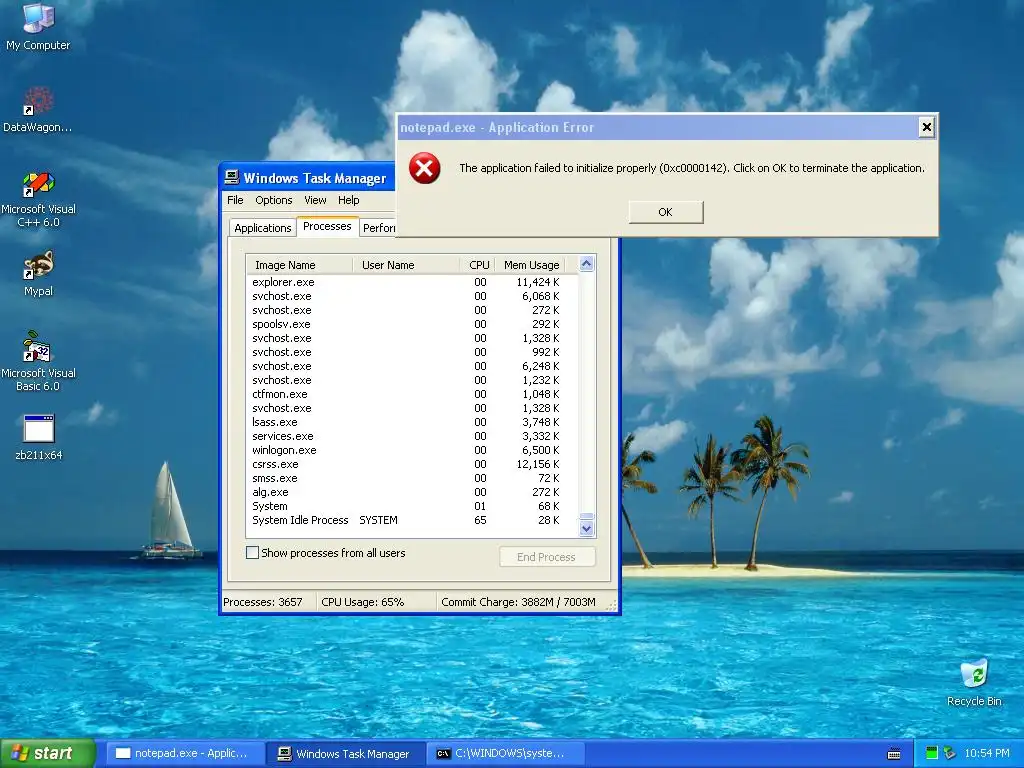The image size is (1024, 768).
Task: Click the Windows Task Manager title bar
Action: (x=308, y=178)
